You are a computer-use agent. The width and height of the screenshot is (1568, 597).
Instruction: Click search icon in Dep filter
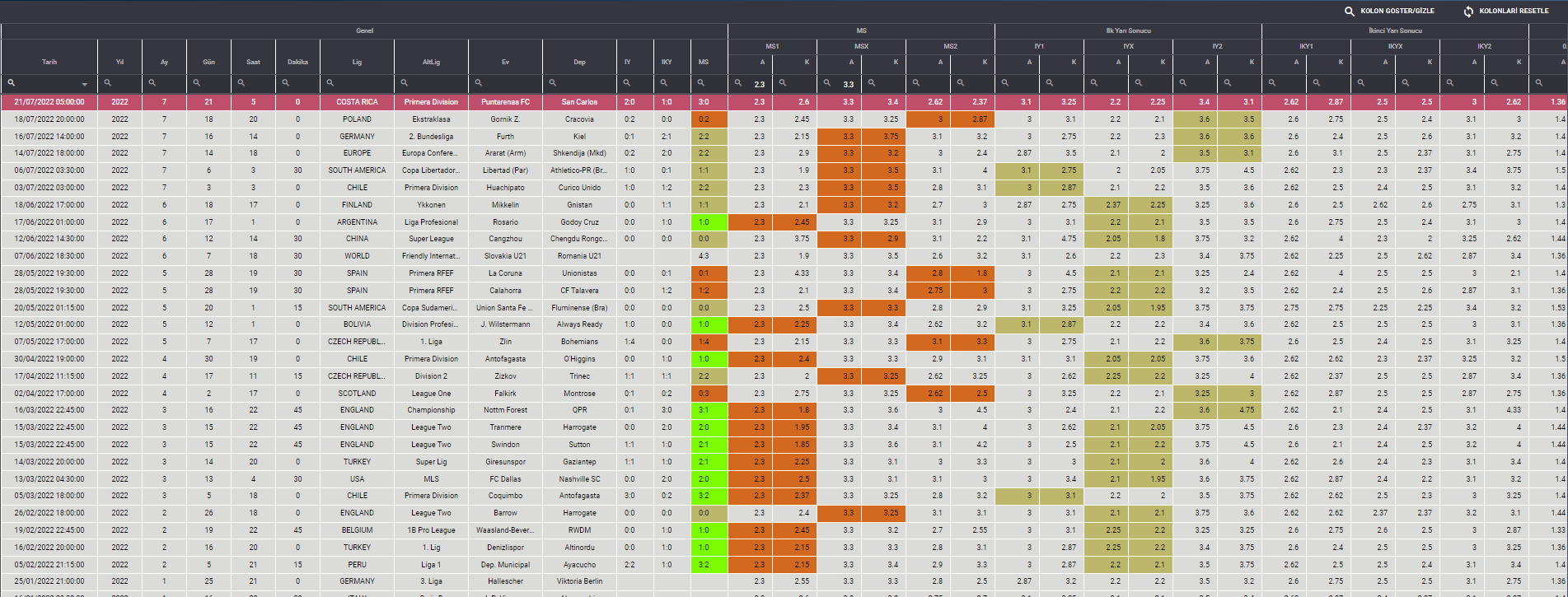click(x=553, y=83)
